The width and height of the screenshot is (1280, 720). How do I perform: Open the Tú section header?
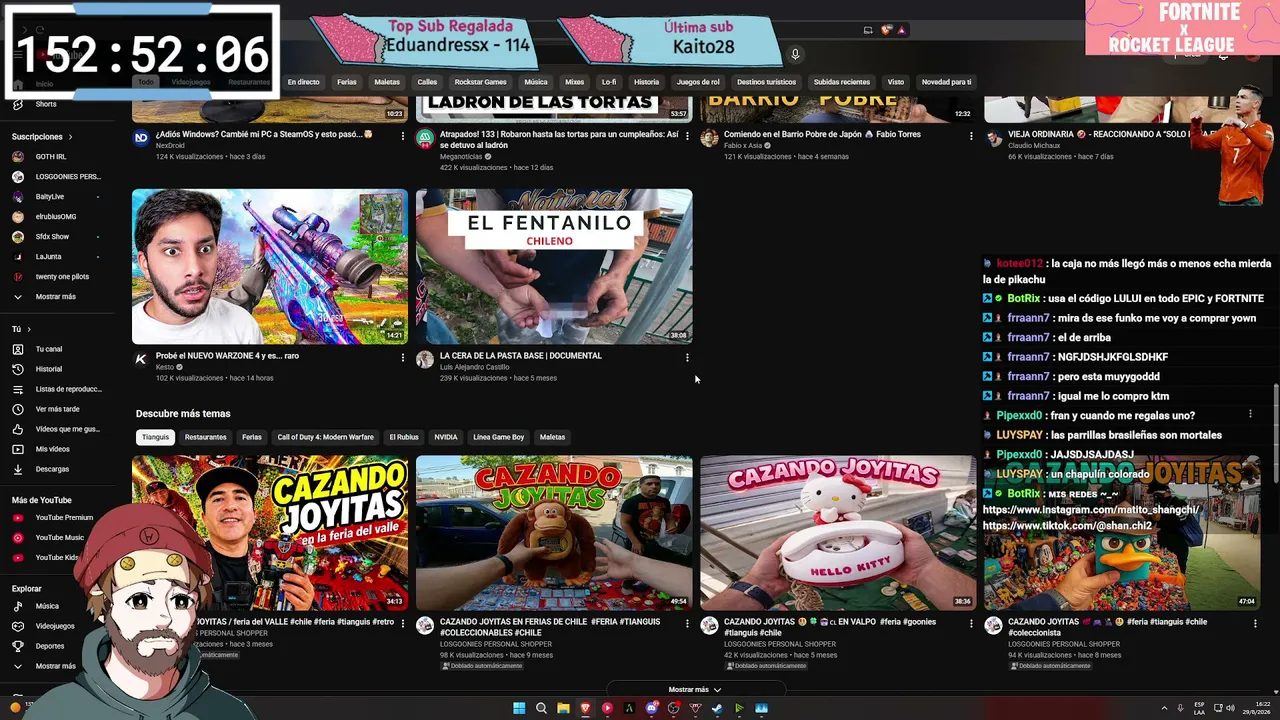(21, 329)
